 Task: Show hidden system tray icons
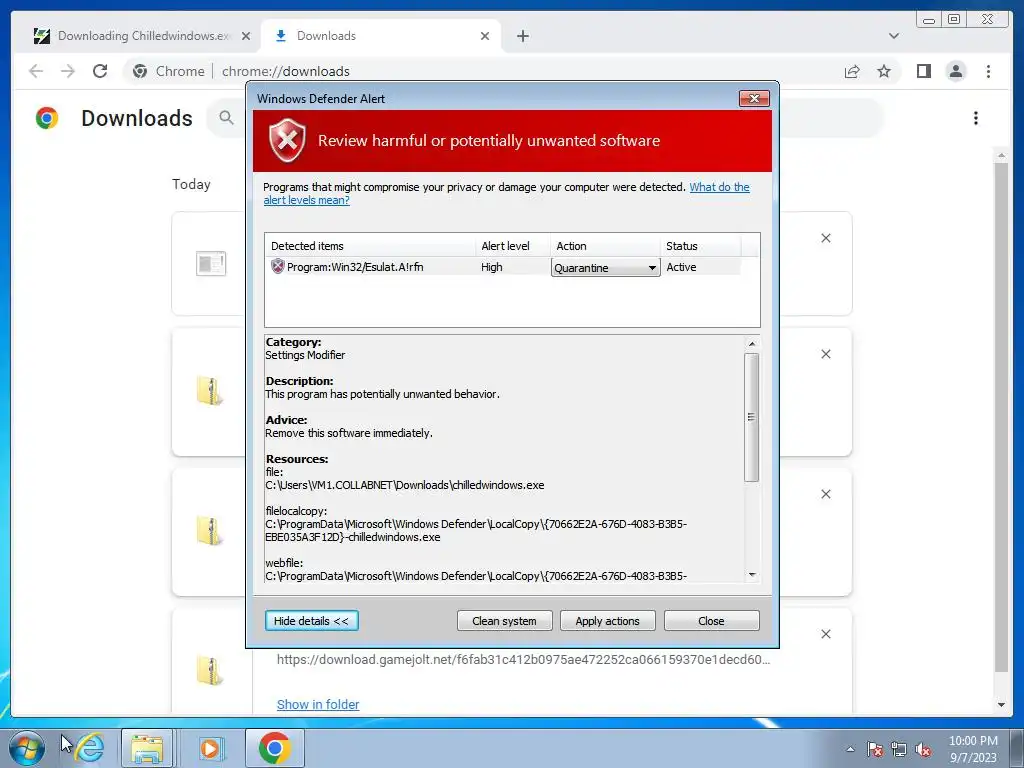850,749
